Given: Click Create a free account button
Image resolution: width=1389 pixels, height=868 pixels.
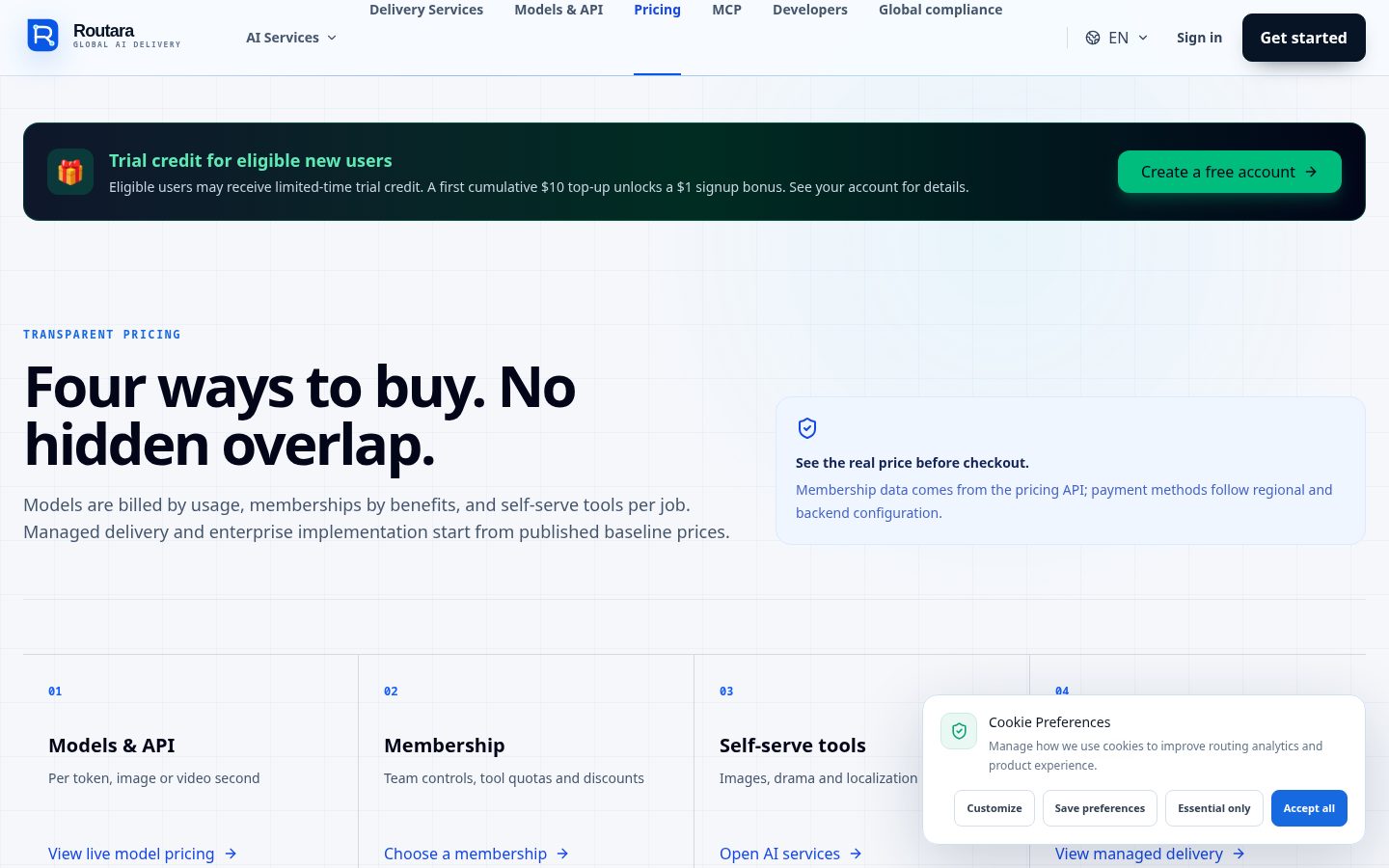Looking at the screenshot, I should (x=1229, y=172).
